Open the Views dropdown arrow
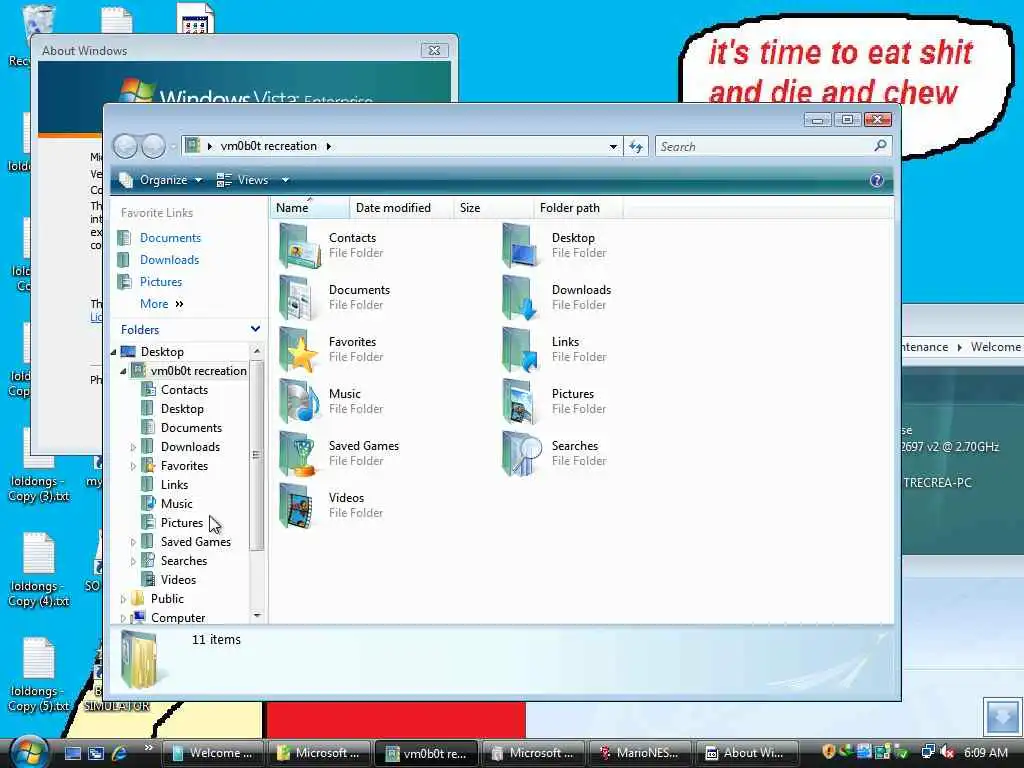Viewport: 1024px width, 768px height. (x=285, y=180)
